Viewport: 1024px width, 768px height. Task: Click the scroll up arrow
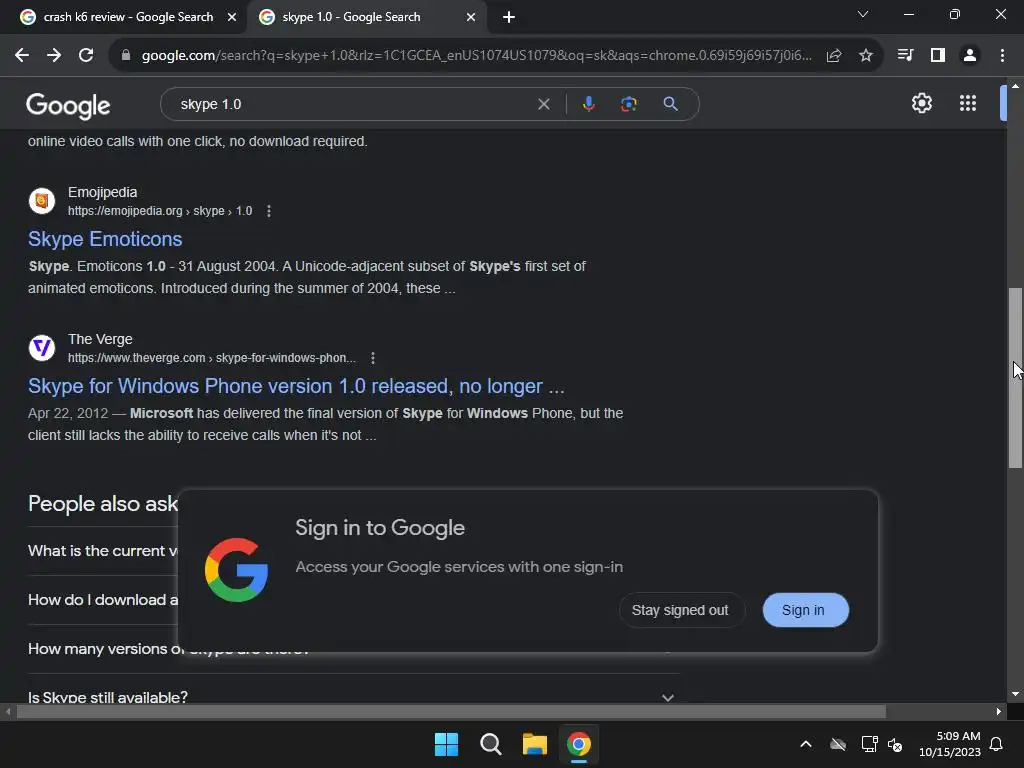1015,86
